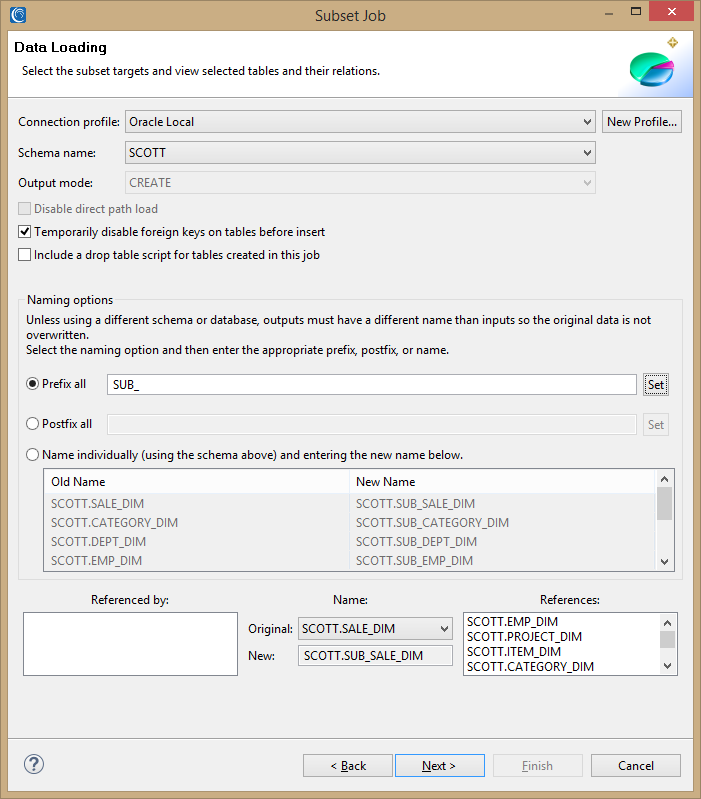This screenshot has width=701, height=799.
Task: Click the New name text field
Action: pyautogui.click(x=376, y=656)
